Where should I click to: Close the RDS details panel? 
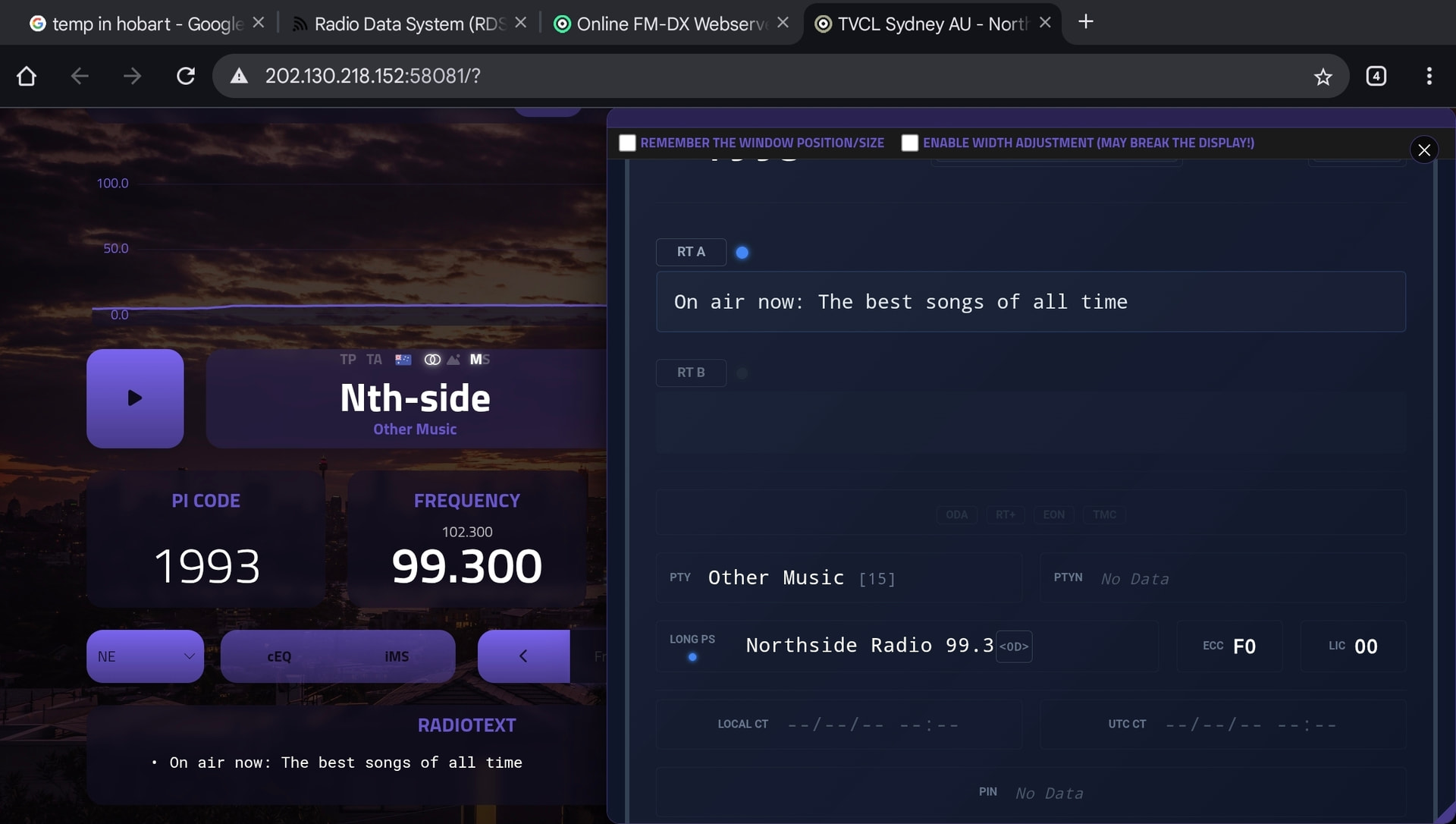click(1423, 150)
